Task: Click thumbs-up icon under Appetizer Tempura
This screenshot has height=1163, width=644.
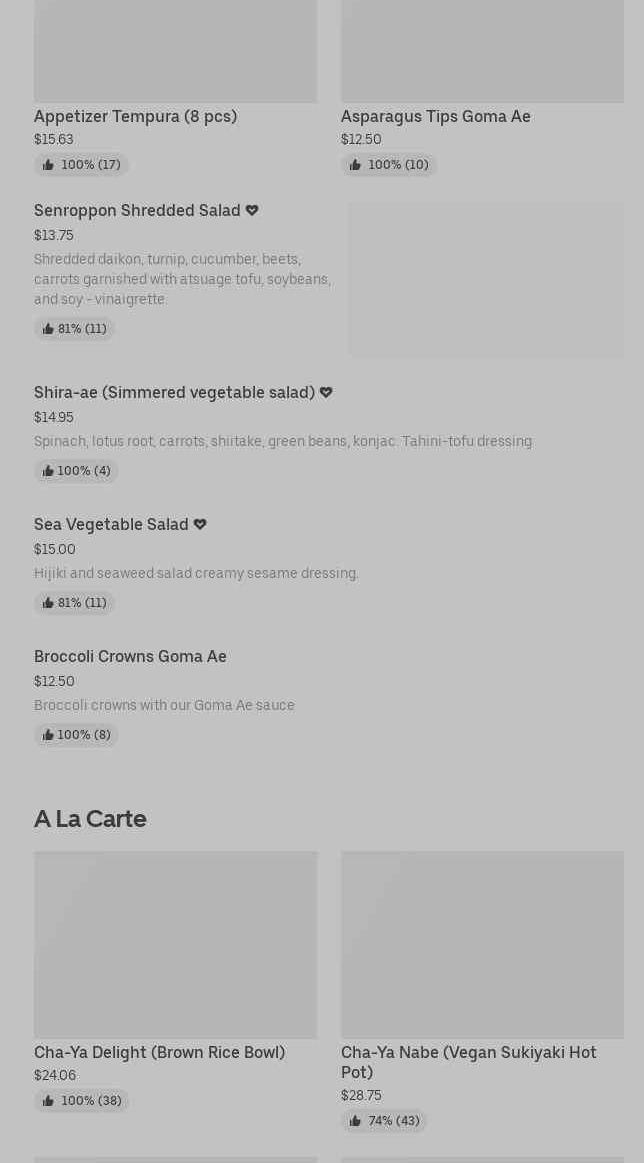Action: [48, 165]
